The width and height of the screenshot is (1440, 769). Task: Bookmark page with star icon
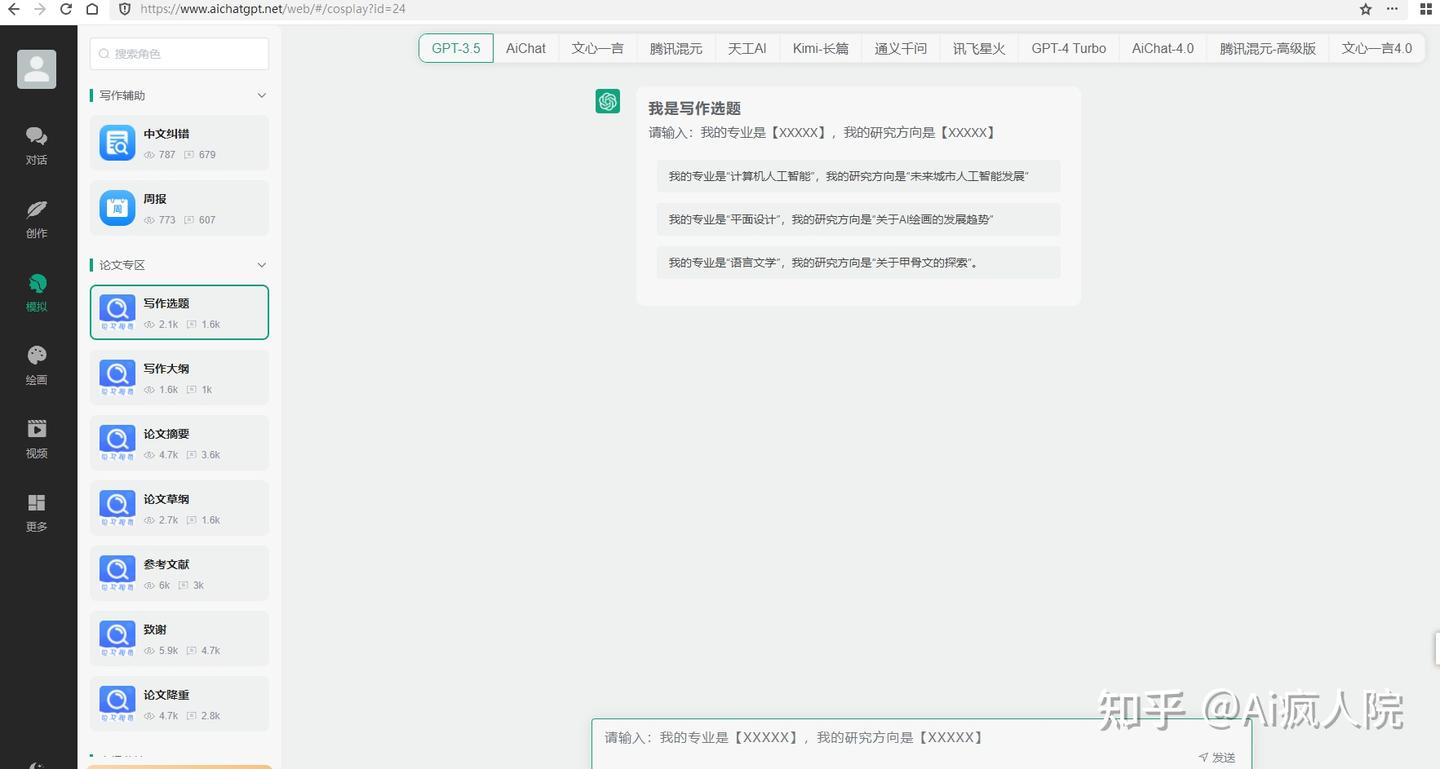pyautogui.click(x=1366, y=9)
